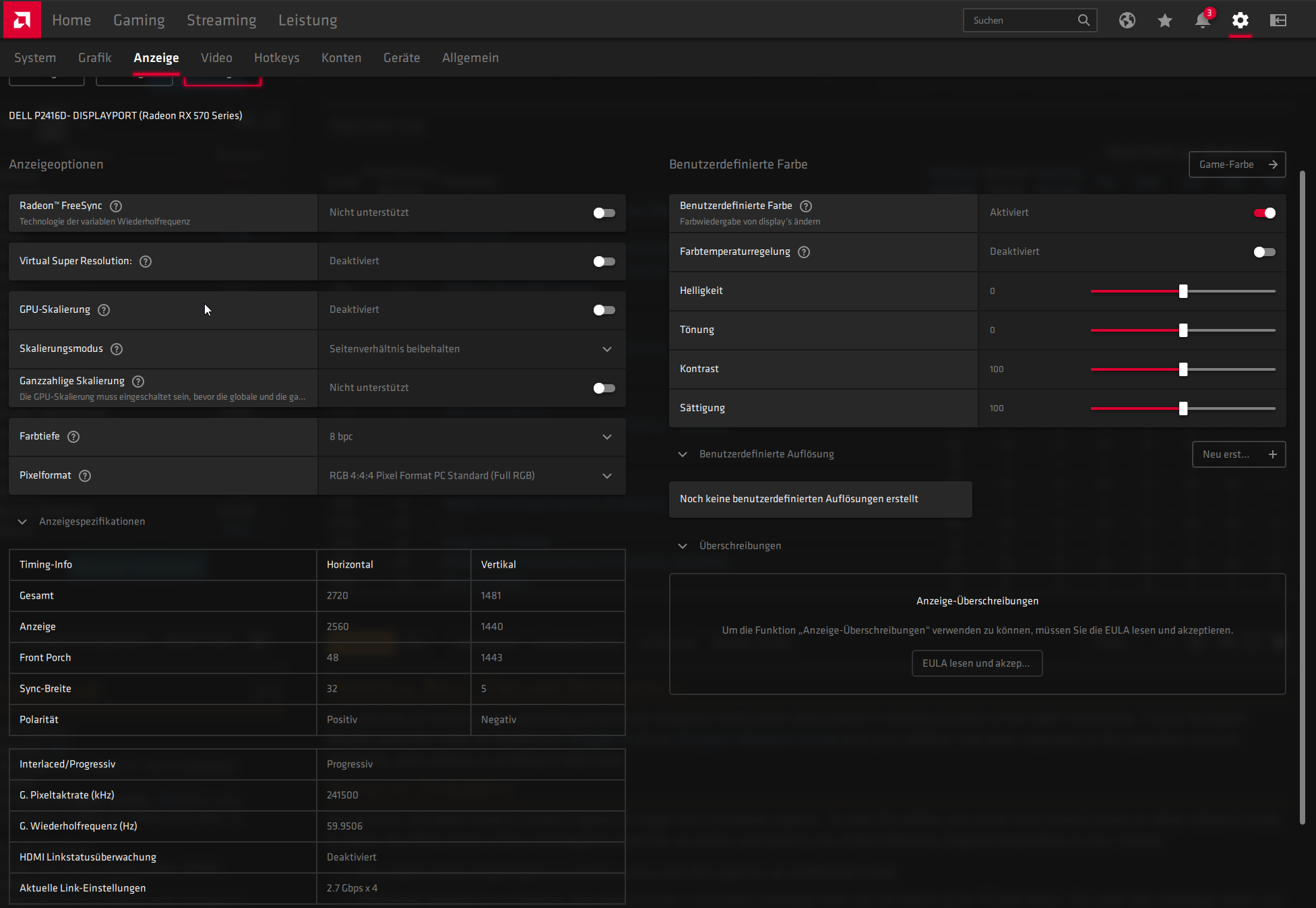
Task: Click EULA lesen und akzeptieren button
Action: pos(976,663)
